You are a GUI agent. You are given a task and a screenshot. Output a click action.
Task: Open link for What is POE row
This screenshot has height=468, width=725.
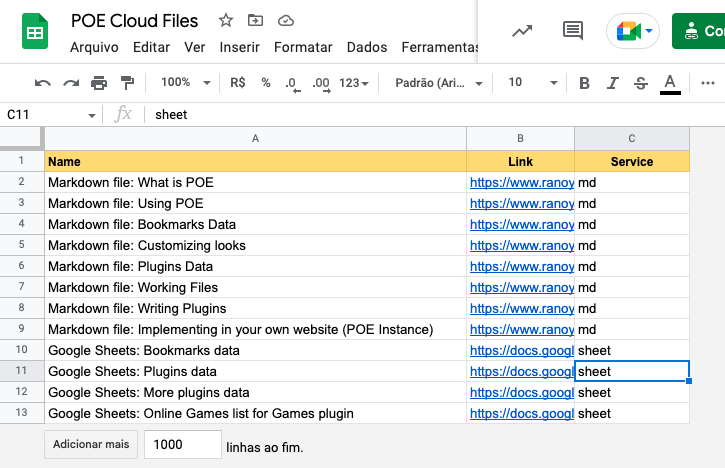[522, 182]
